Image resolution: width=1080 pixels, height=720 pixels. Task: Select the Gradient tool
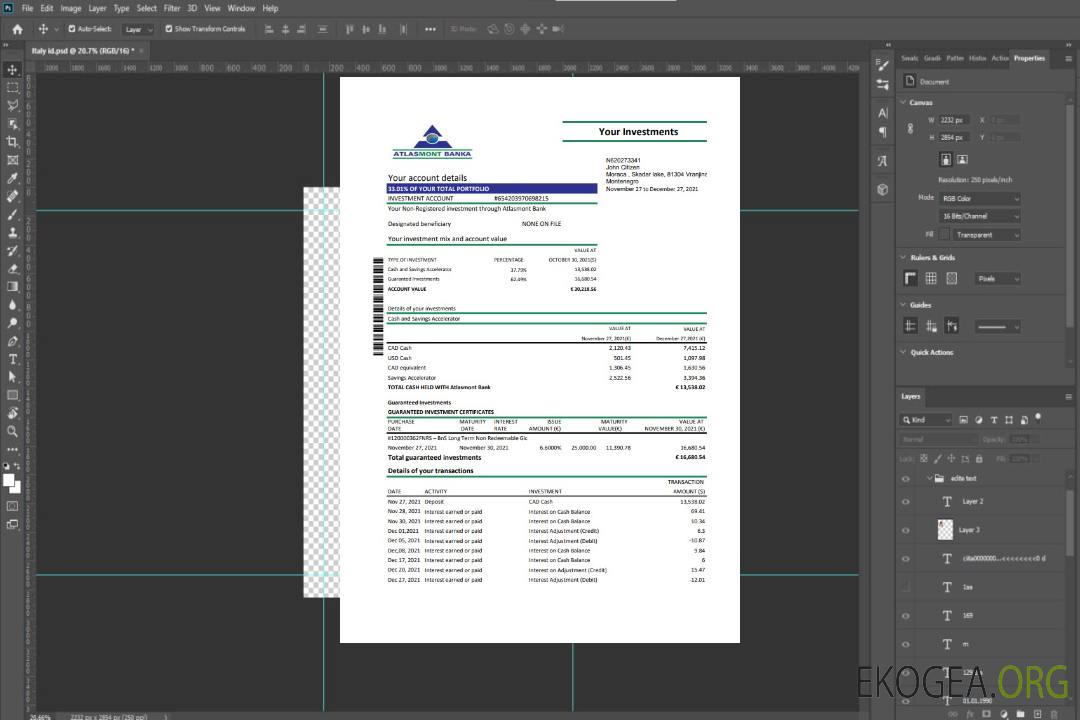(12, 287)
